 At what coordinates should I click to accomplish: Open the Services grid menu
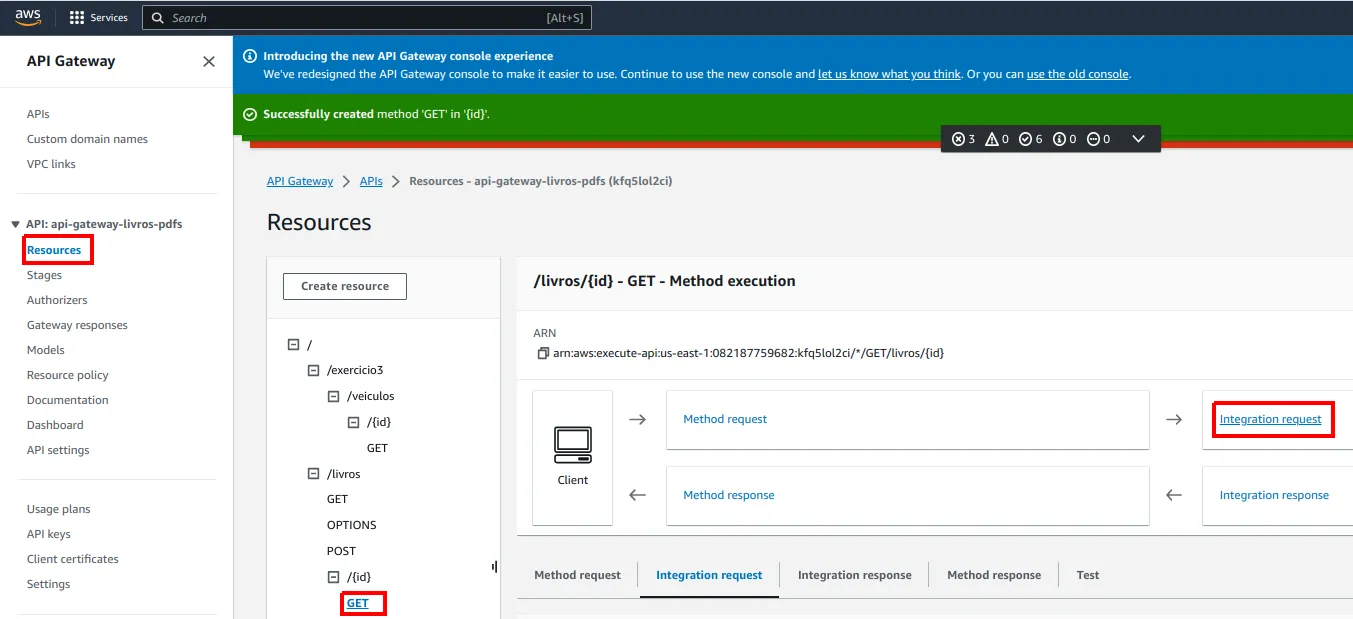98,17
